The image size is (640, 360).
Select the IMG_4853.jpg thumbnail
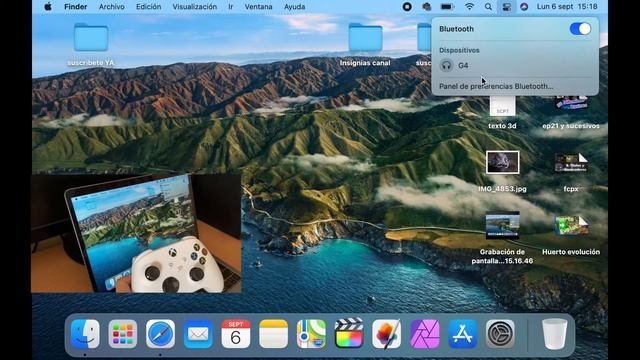(502, 162)
